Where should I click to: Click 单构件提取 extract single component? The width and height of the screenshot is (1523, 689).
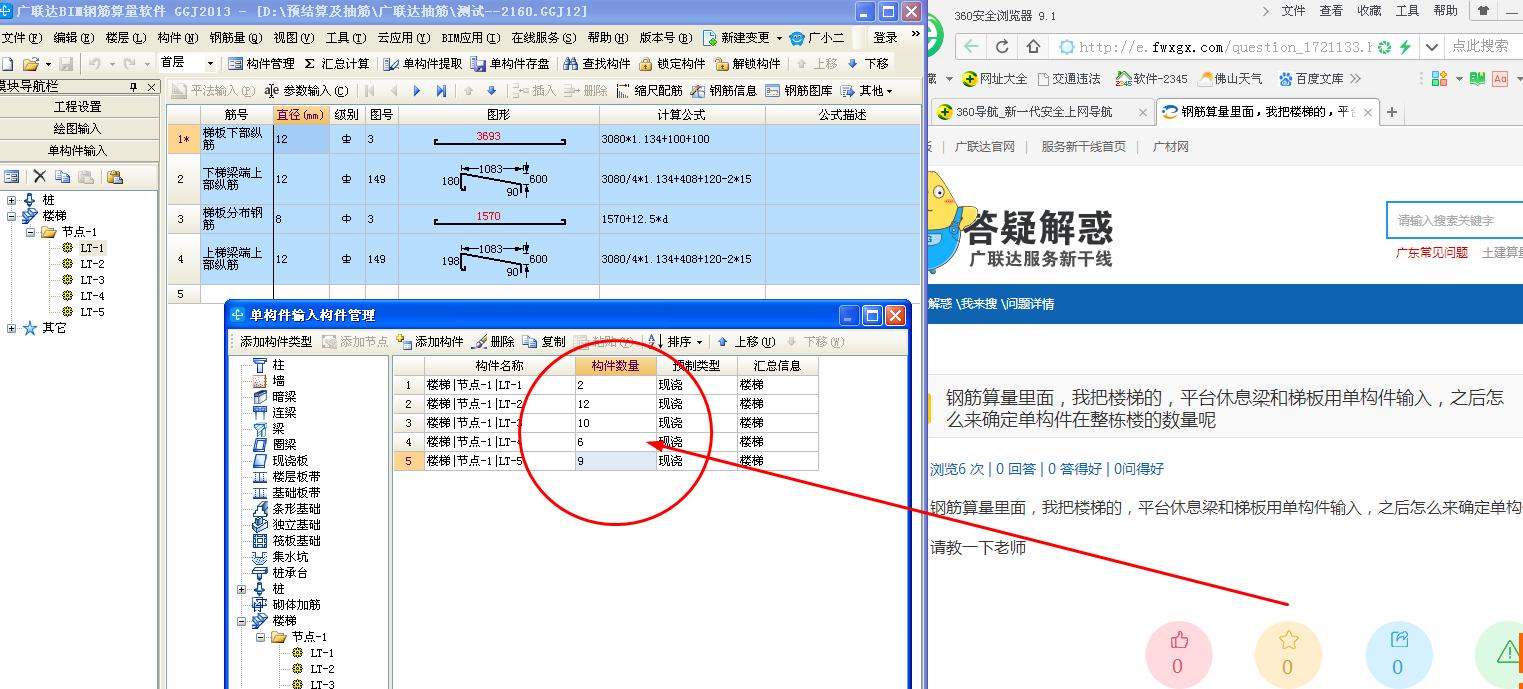(x=423, y=63)
